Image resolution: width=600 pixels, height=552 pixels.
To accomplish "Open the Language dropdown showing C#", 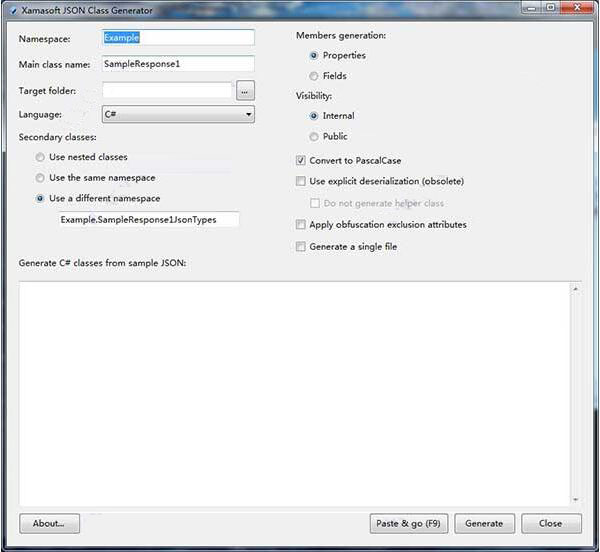I will 178,114.
